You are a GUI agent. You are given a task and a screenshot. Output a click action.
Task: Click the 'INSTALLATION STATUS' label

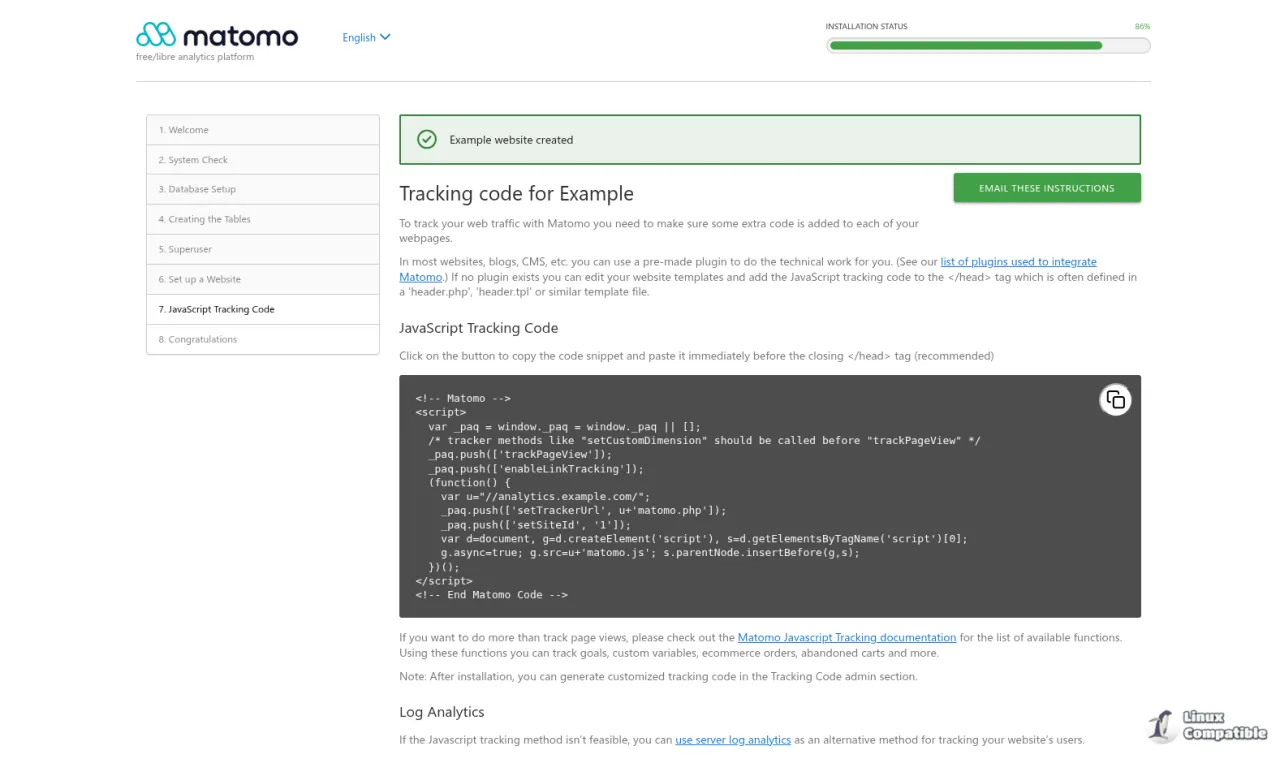tap(866, 27)
